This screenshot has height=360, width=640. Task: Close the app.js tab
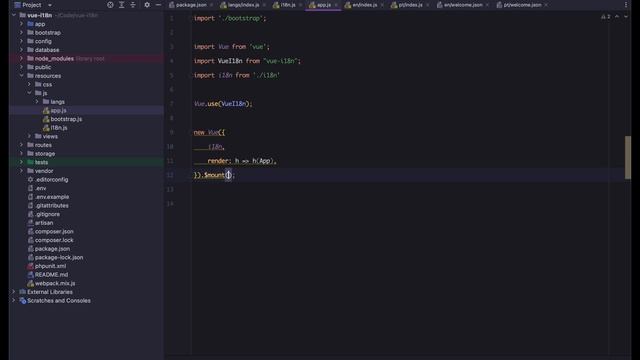(336, 5)
